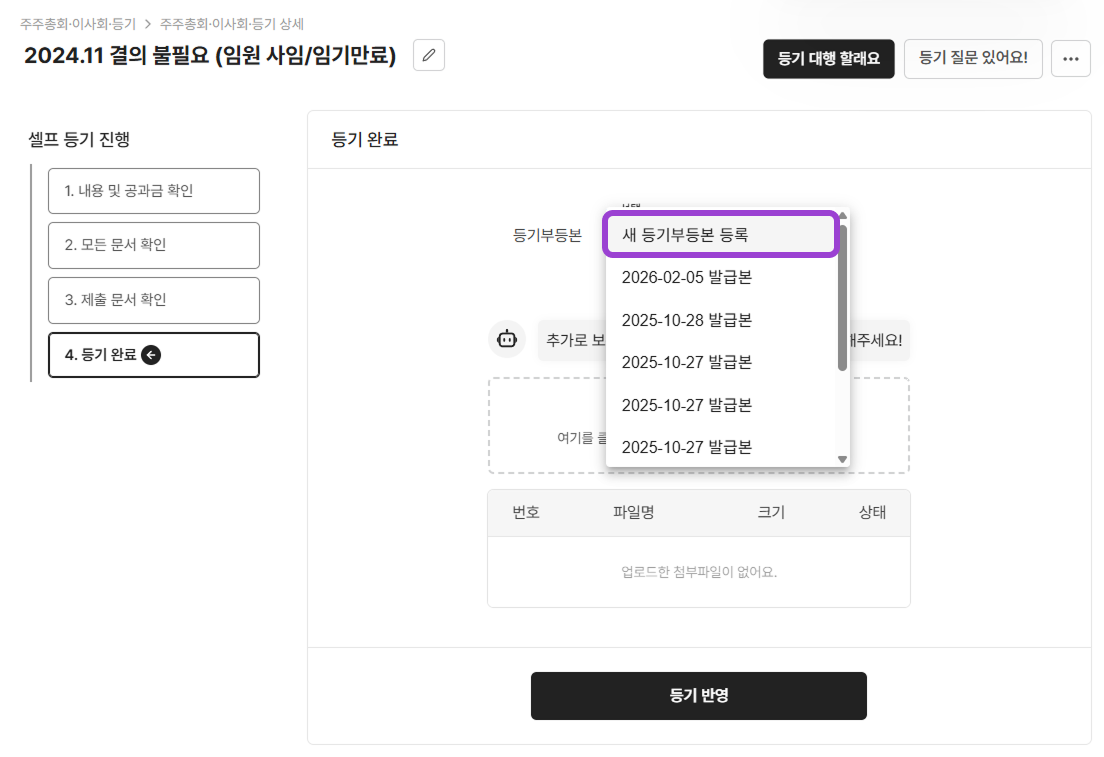Select '새 등기부등본 등록' option

pos(720,235)
